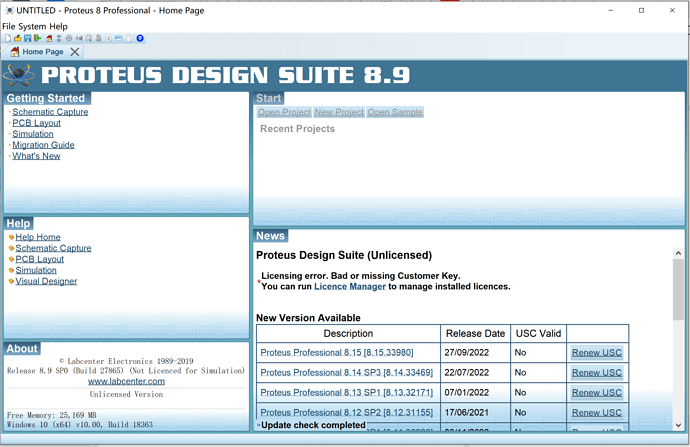Click the Description column header

[x=348, y=333]
